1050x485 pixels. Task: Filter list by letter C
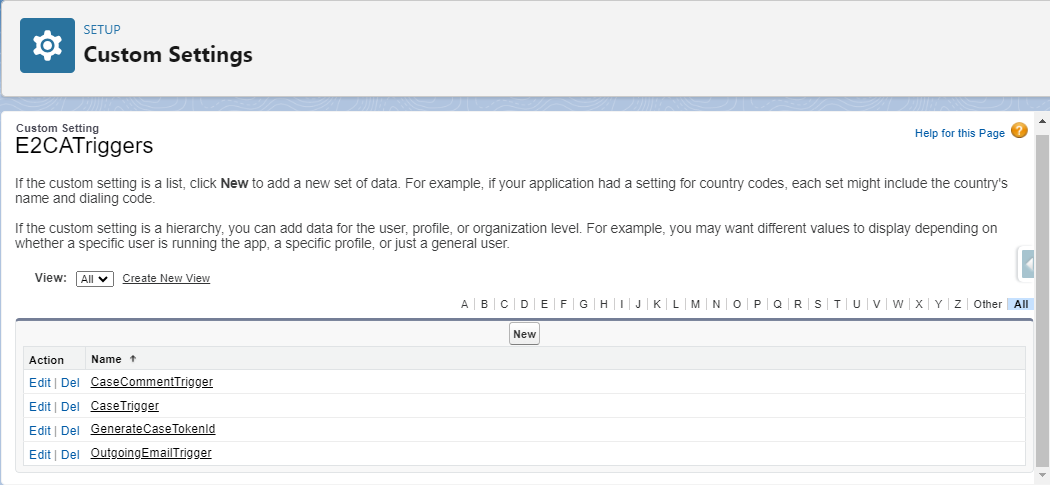504,304
